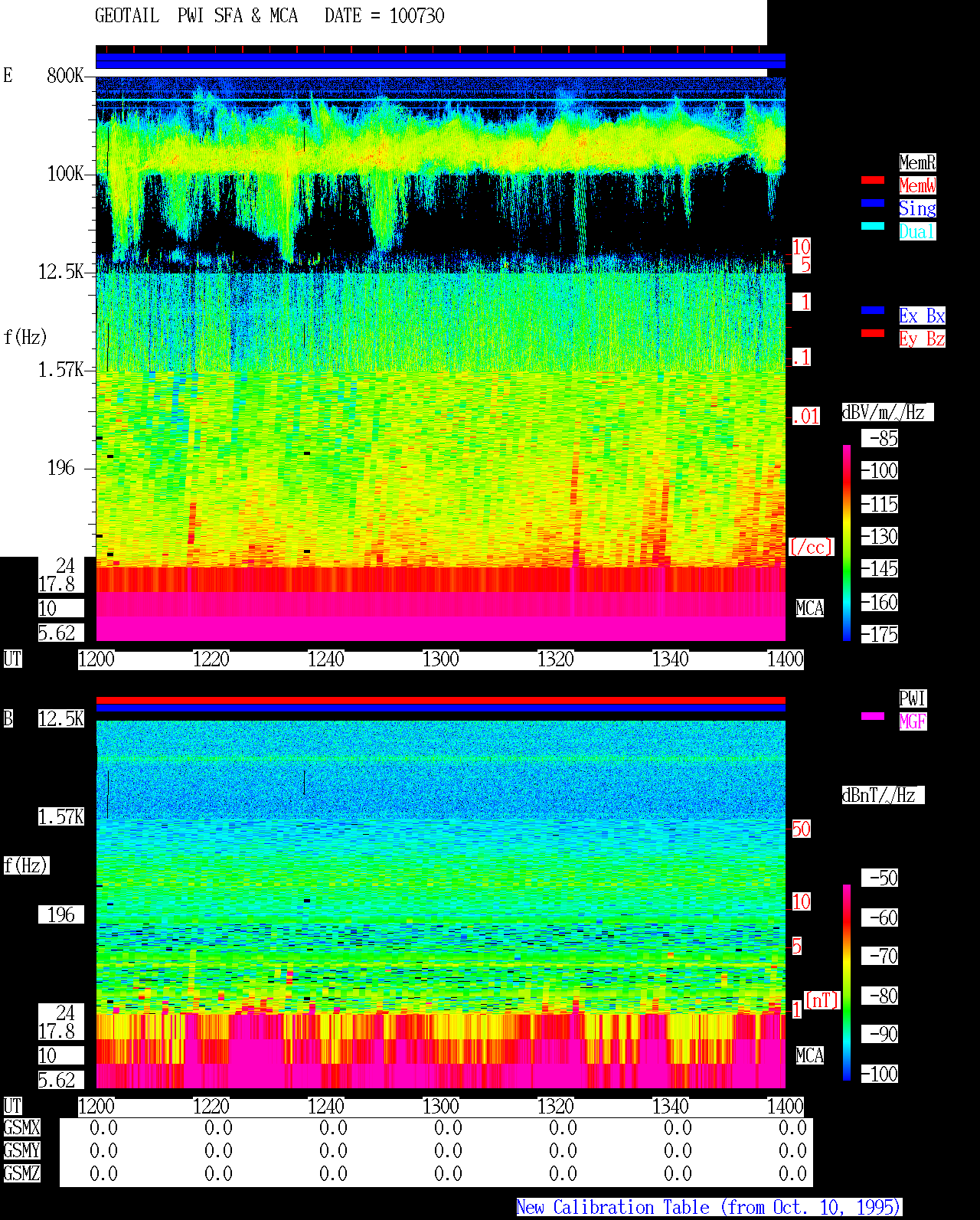Select the cyan Dual legend swatch
The image size is (980, 1220).
[x=873, y=226]
